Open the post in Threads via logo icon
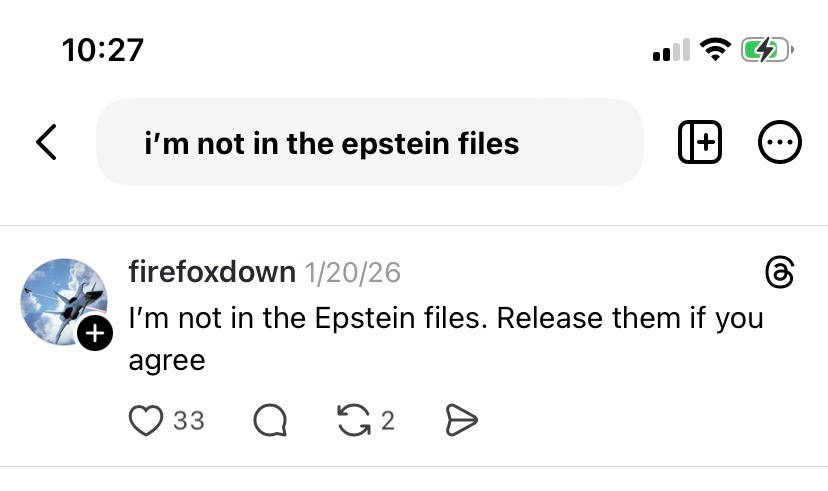828x491 pixels. click(778, 272)
